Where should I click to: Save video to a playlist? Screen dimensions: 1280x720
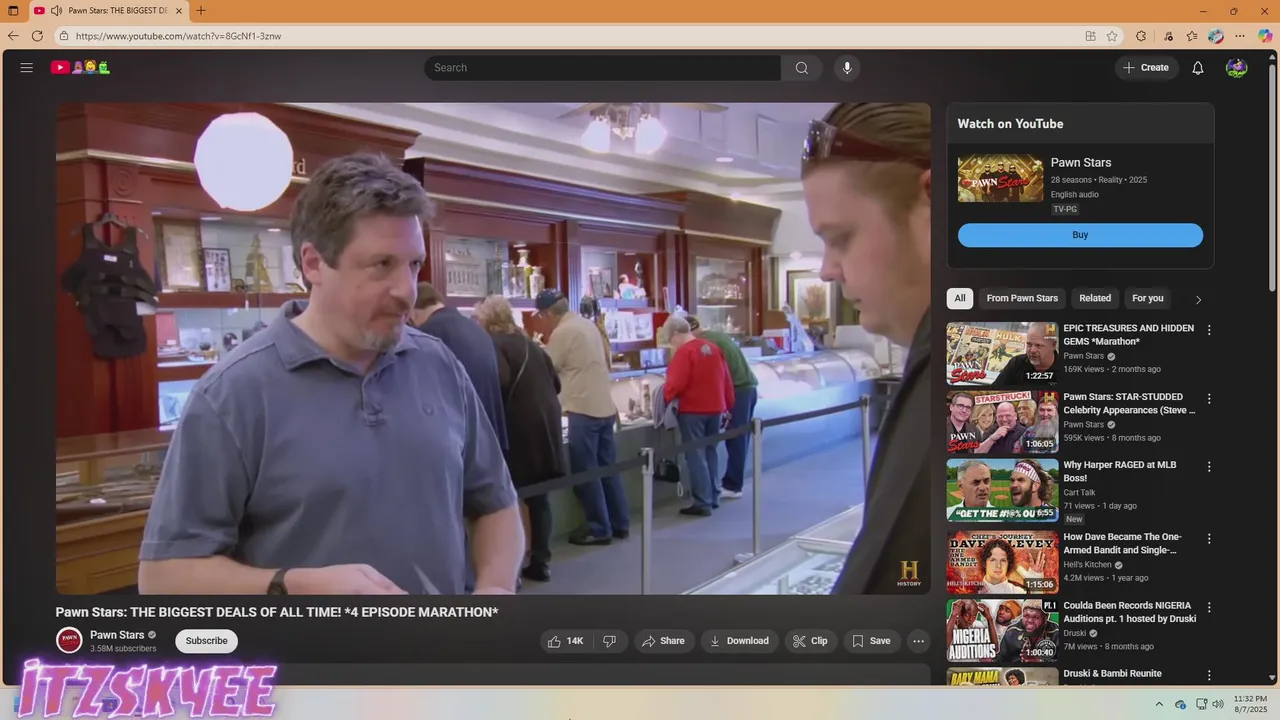(x=871, y=641)
